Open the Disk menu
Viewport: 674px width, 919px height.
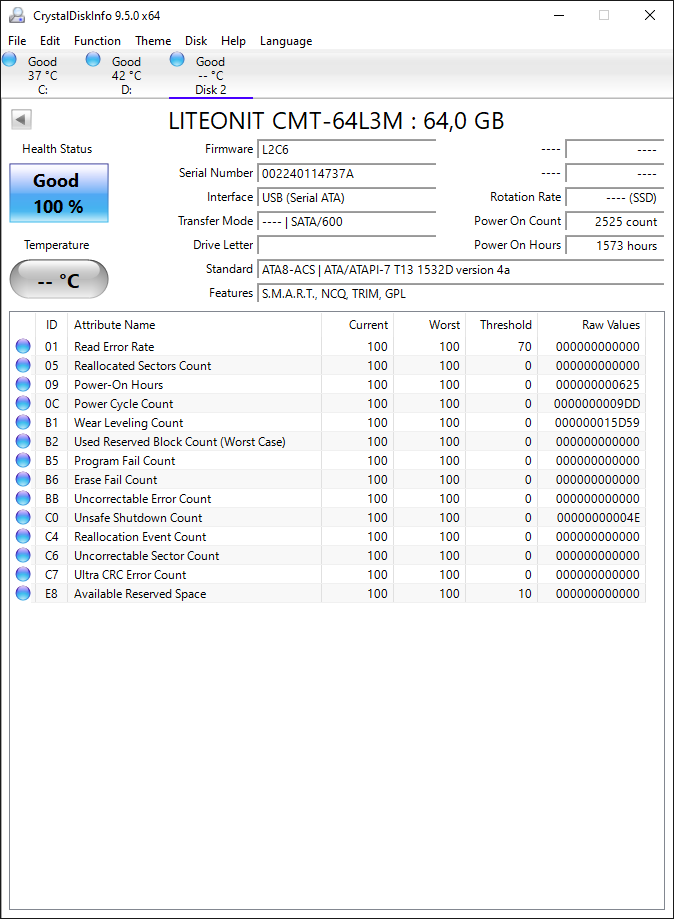tap(196, 41)
